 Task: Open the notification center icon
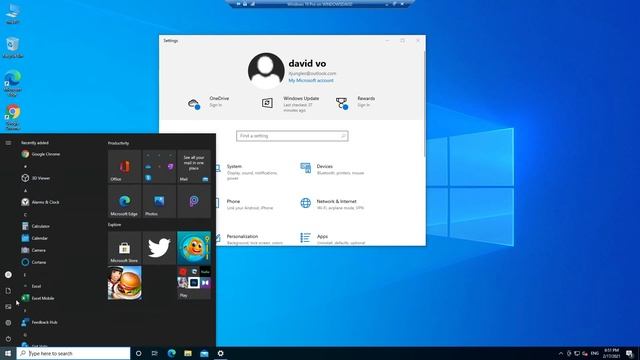pos(629,353)
